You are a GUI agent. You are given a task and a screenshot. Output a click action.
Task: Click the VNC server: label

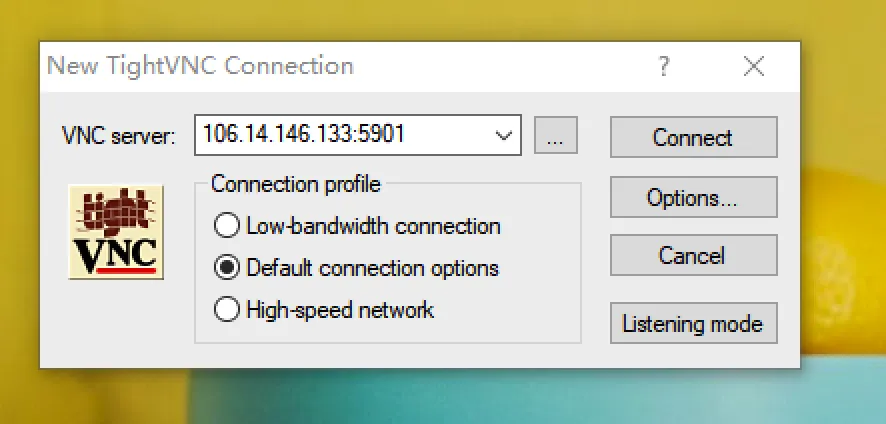coord(119,136)
